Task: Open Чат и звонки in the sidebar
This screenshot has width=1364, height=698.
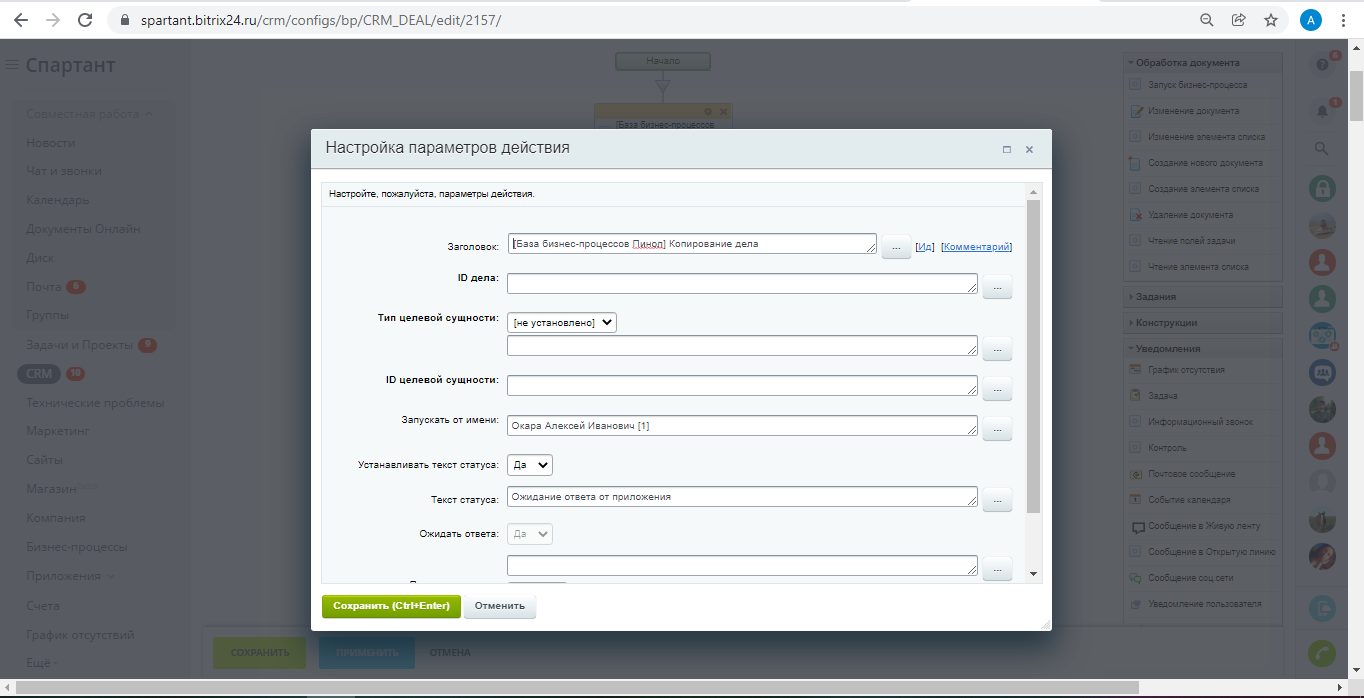Action: (x=64, y=171)
